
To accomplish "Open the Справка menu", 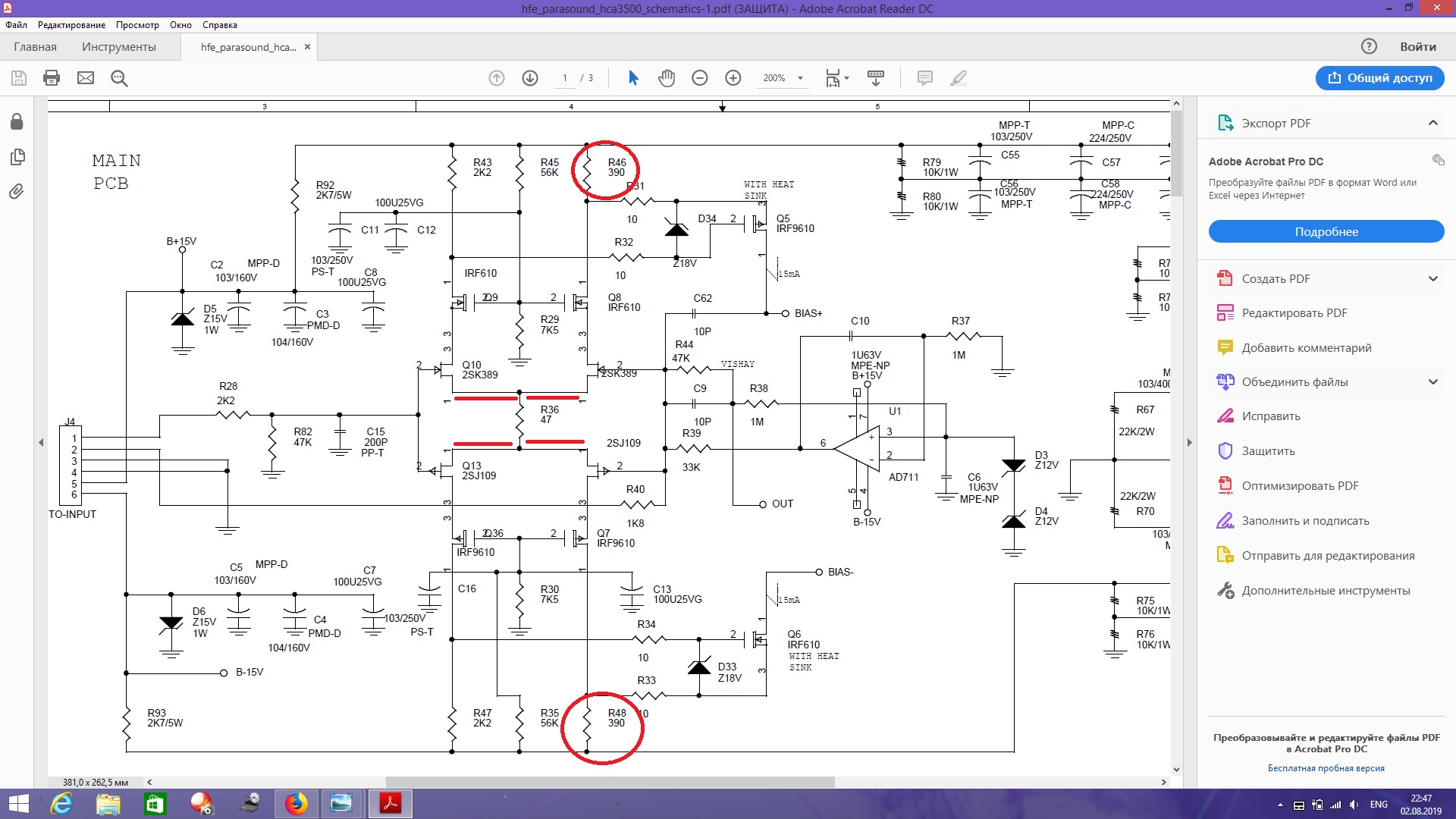I will pos(220,24).
